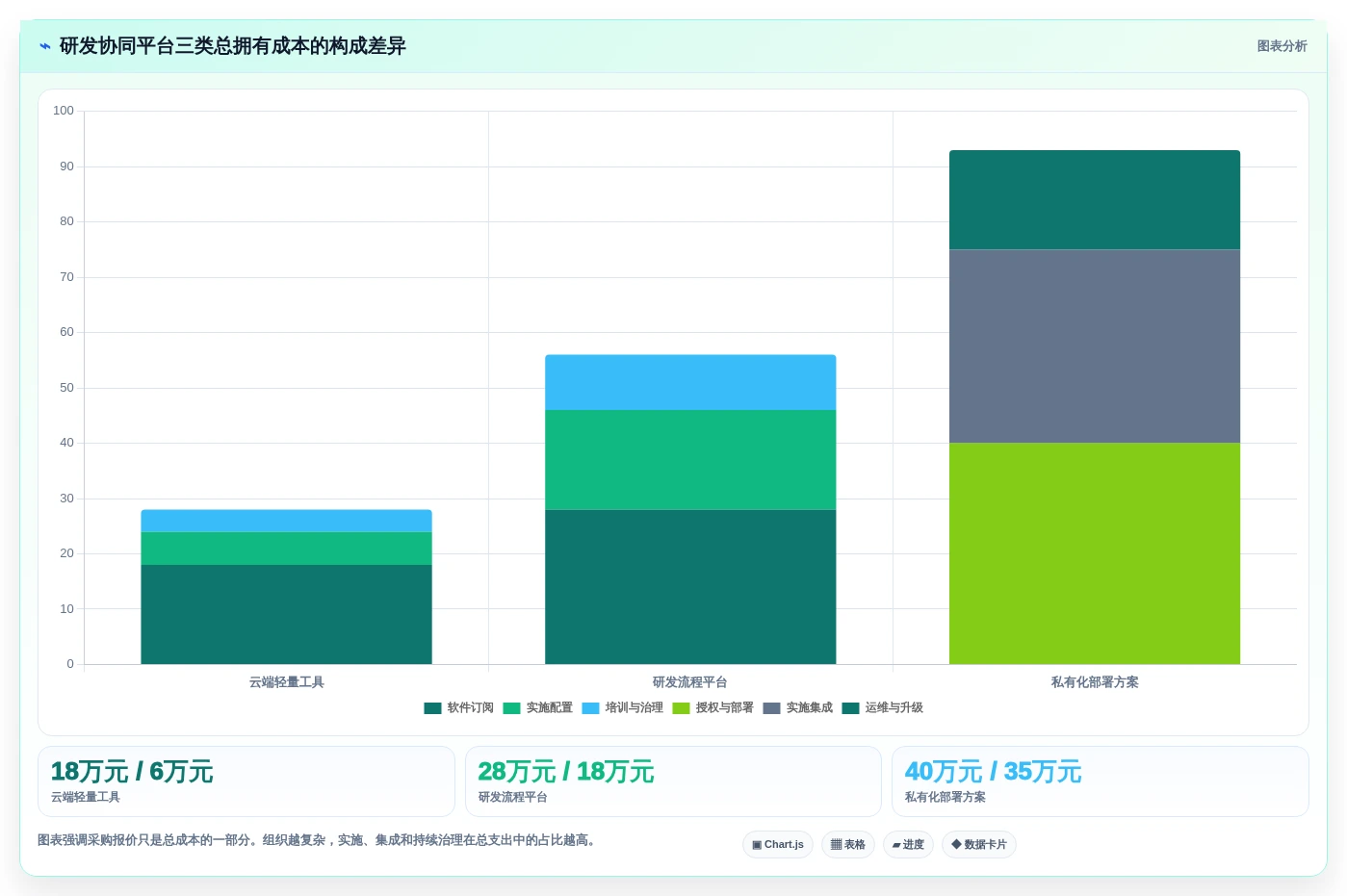Click the 云端轻量工具 x-axis label
1347x896 pixels.
pyautogui.click(x=286, y=682)
